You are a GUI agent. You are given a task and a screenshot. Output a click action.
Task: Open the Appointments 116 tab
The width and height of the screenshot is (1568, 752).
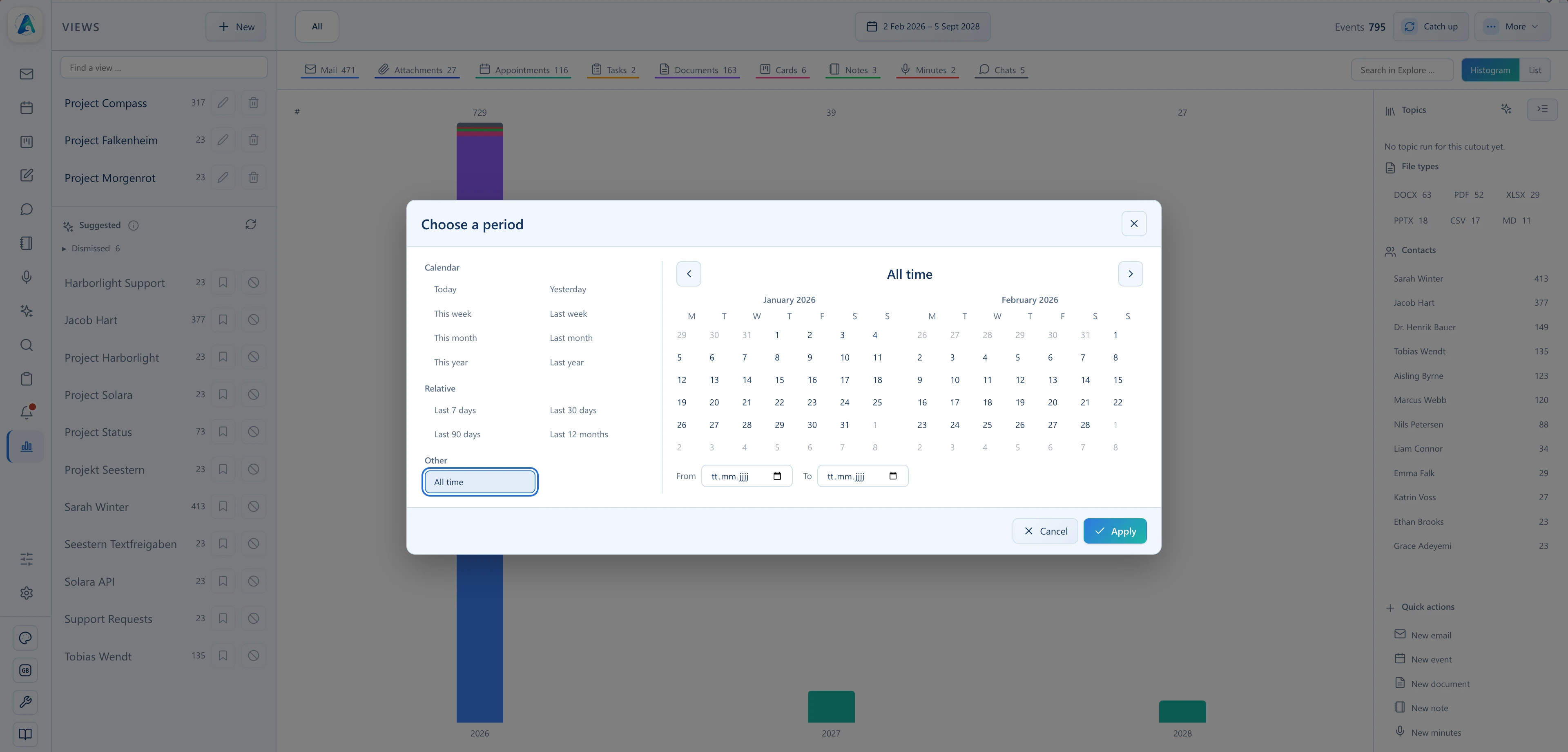coord(524,70)
